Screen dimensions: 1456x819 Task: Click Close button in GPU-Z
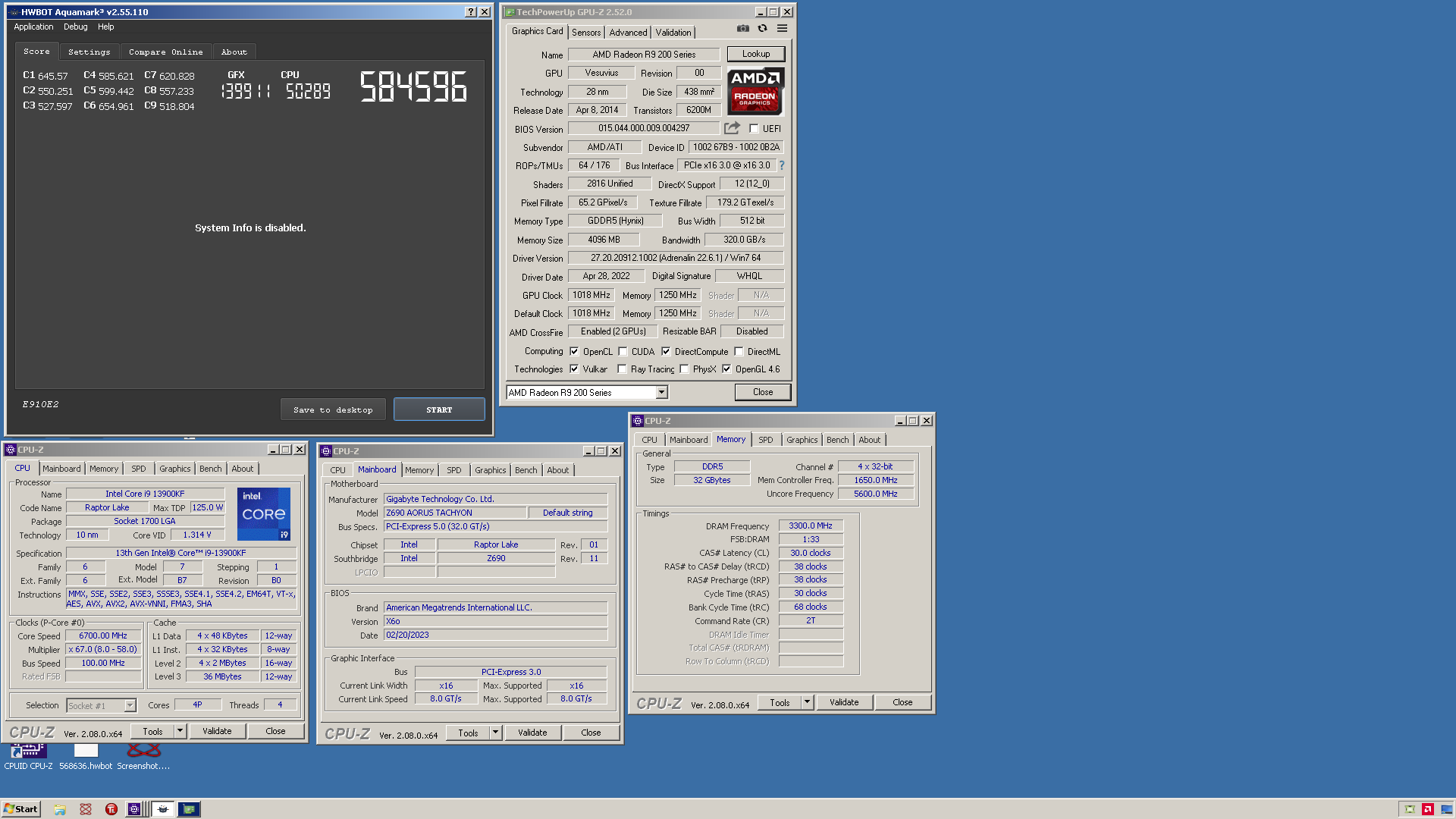(x=763, y=392)
